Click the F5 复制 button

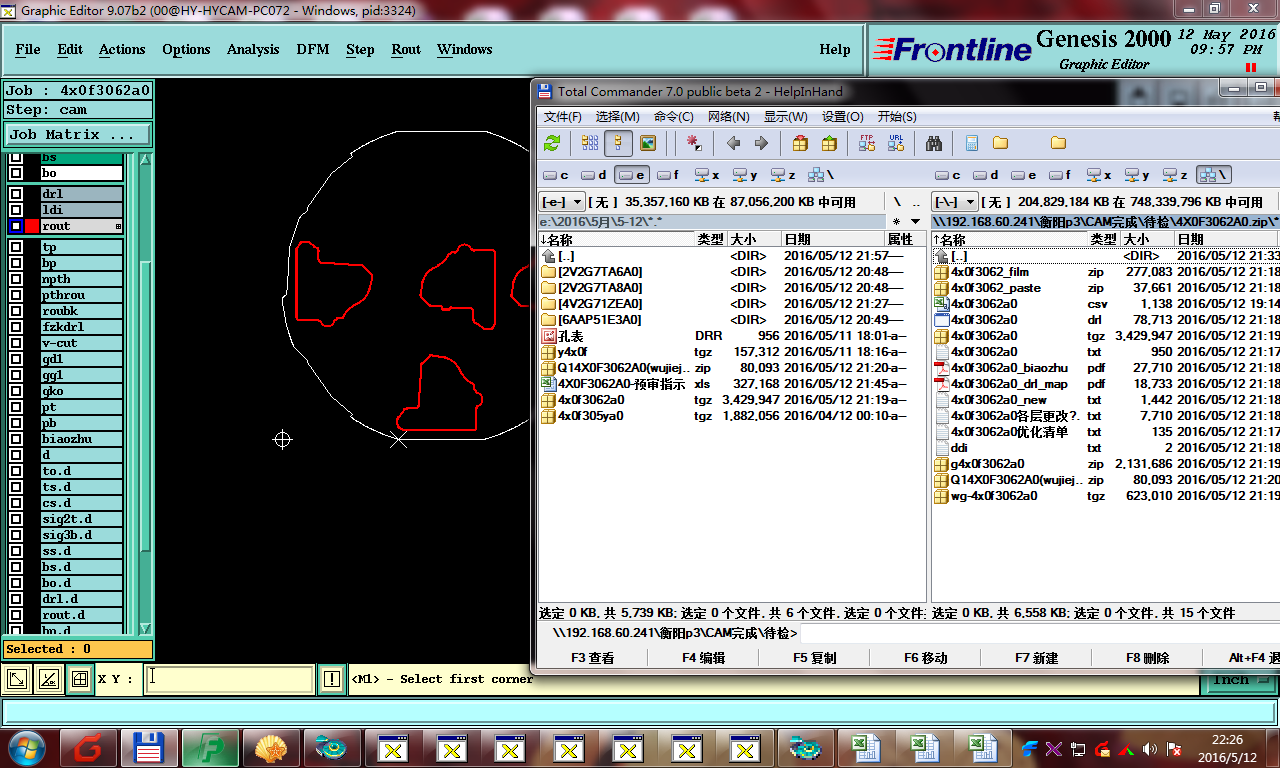pos(815,658)
